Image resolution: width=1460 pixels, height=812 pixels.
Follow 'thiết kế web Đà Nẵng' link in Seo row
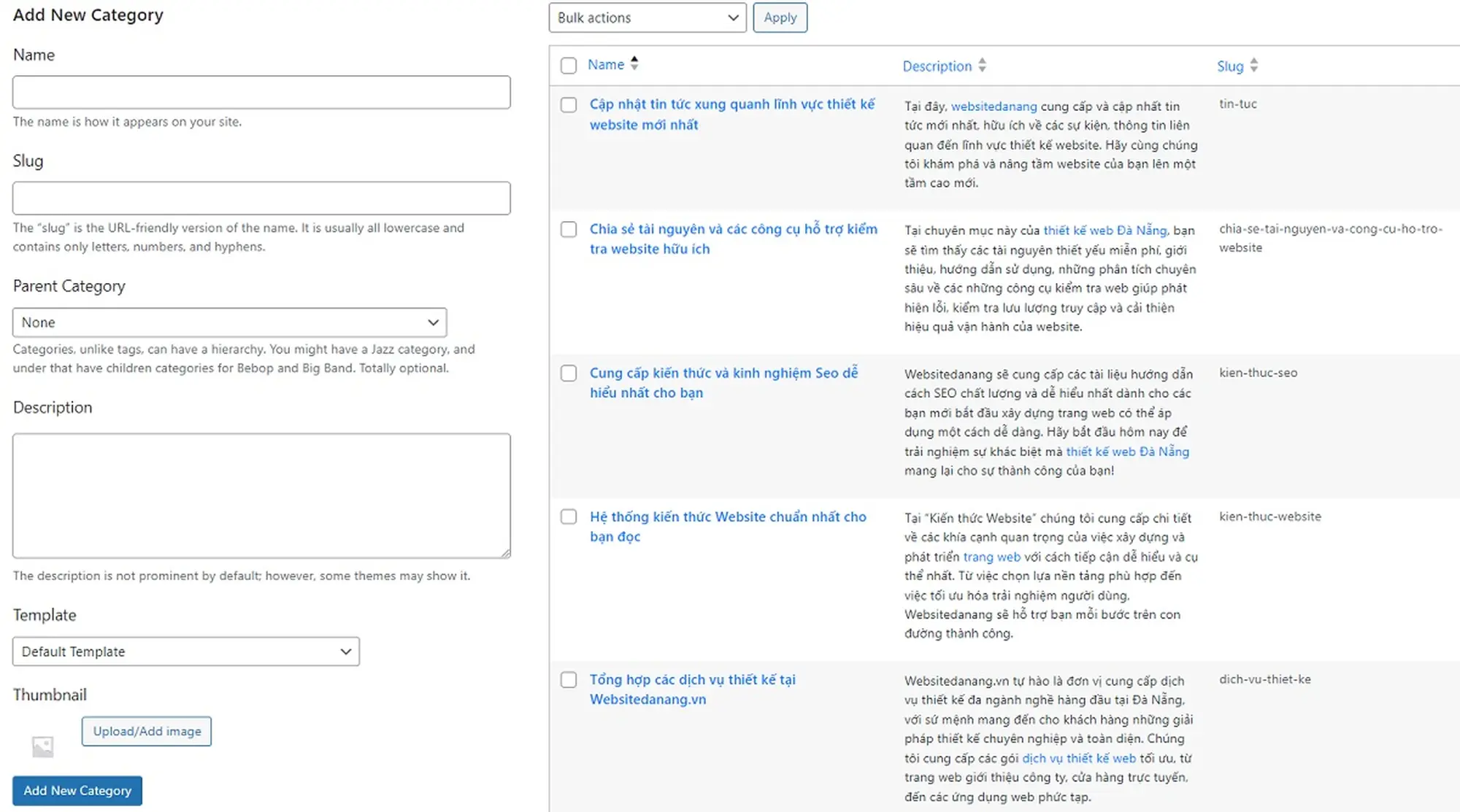click(x=1128, y=452)
